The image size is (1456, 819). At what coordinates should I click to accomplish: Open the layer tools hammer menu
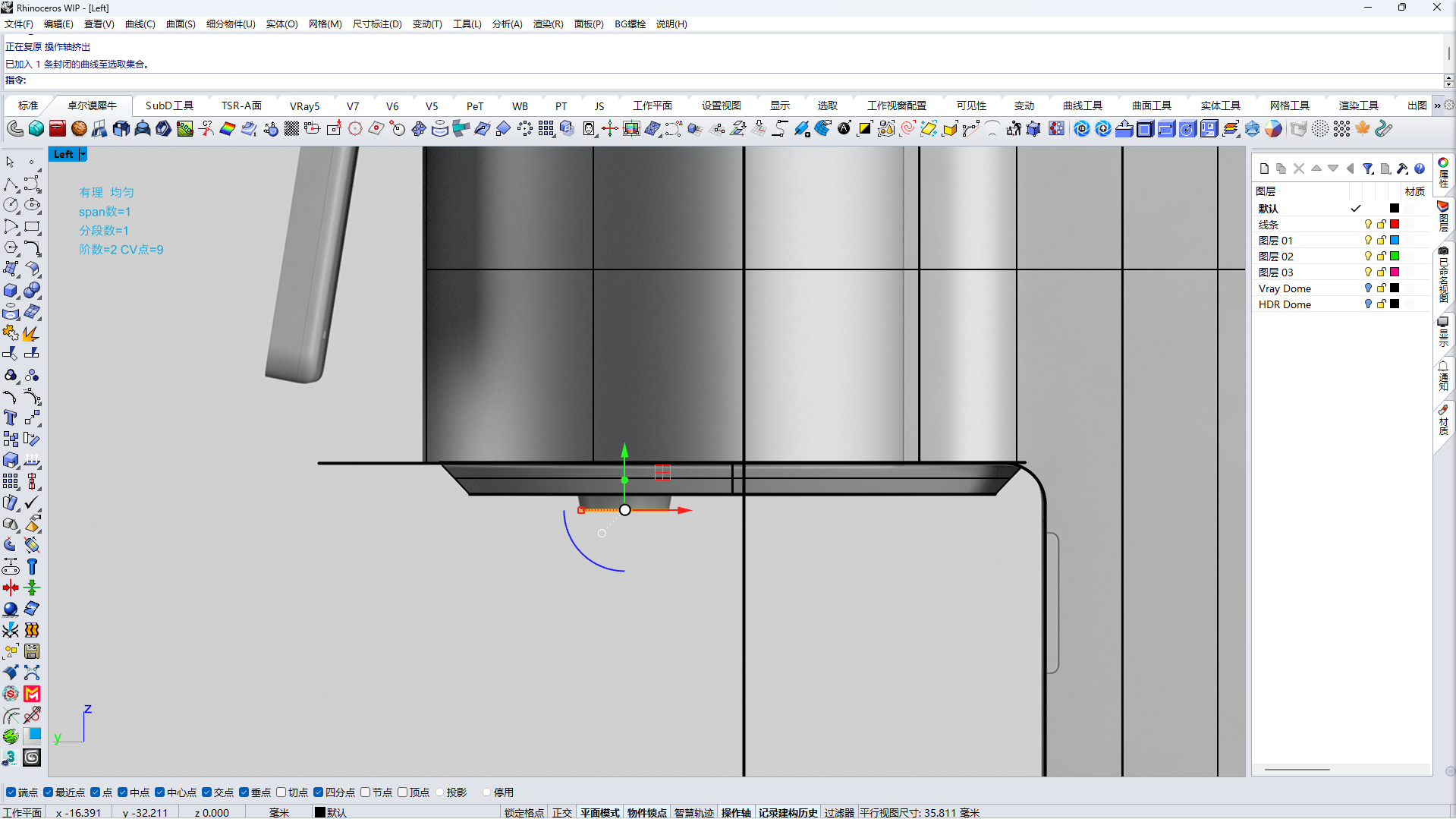pos(1402,169)
